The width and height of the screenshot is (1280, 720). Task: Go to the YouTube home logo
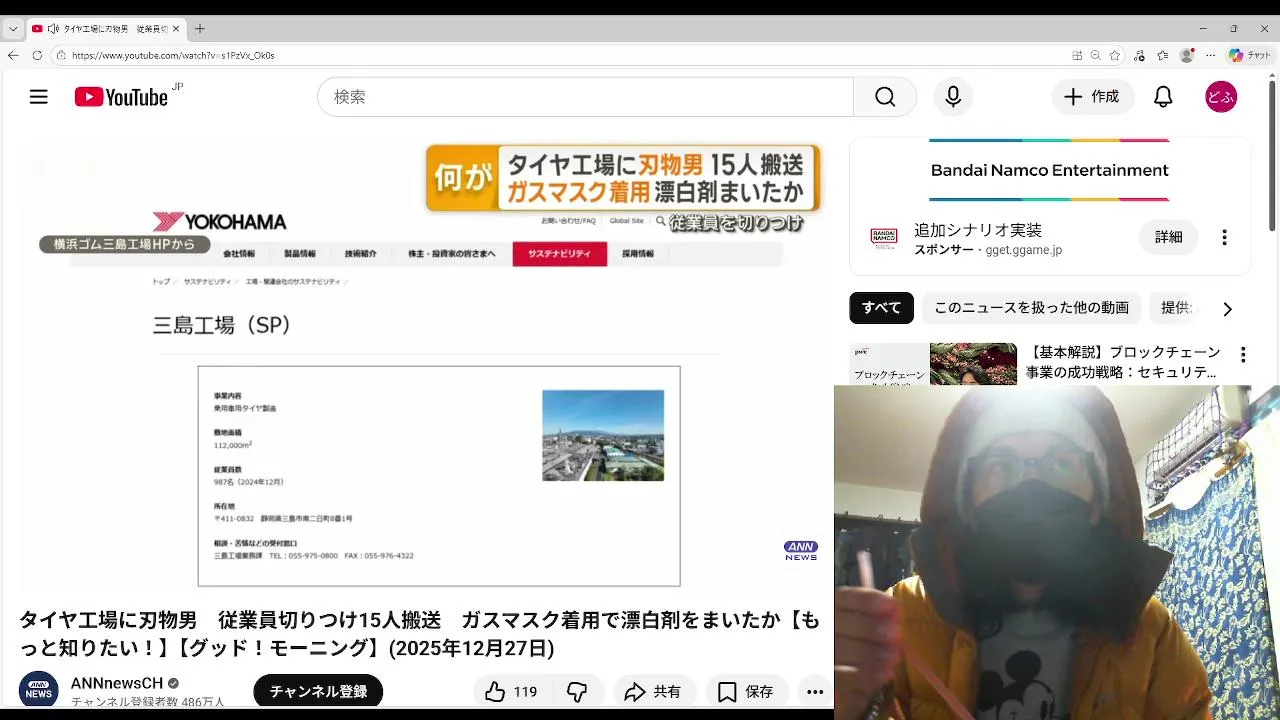pos(121,97)
